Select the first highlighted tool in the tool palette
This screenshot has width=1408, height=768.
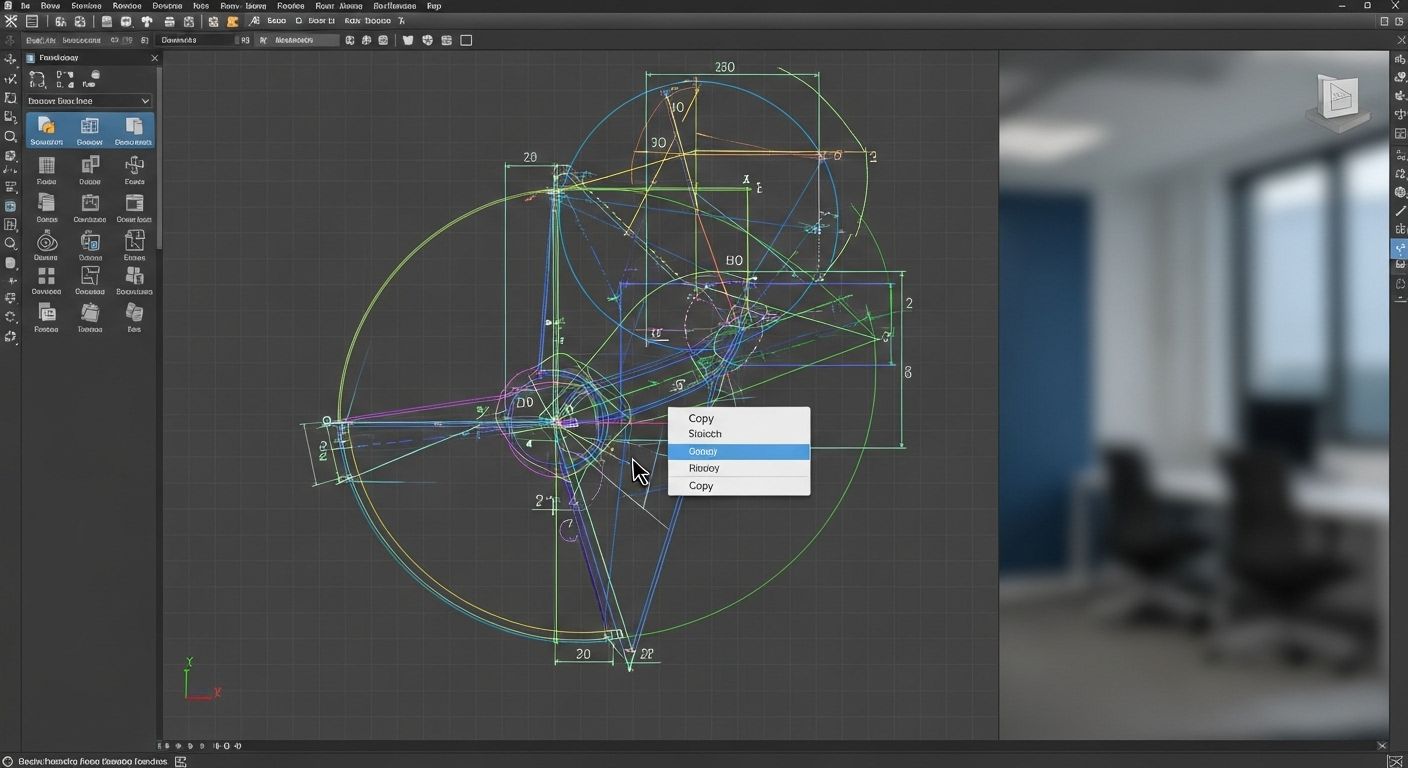(x=45, y=128)
